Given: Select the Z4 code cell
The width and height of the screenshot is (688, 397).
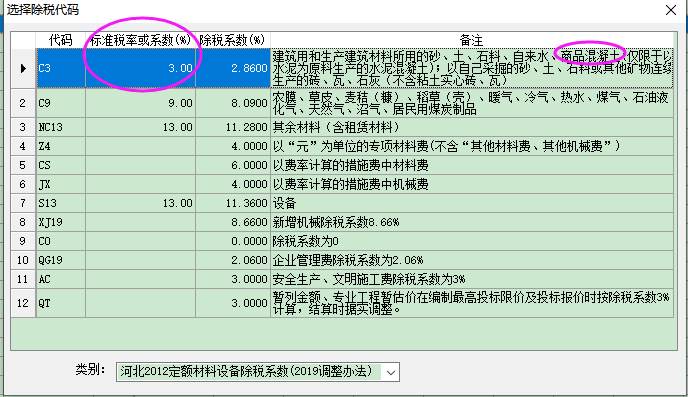Looking at the screenshot, I should pos(61,146).
